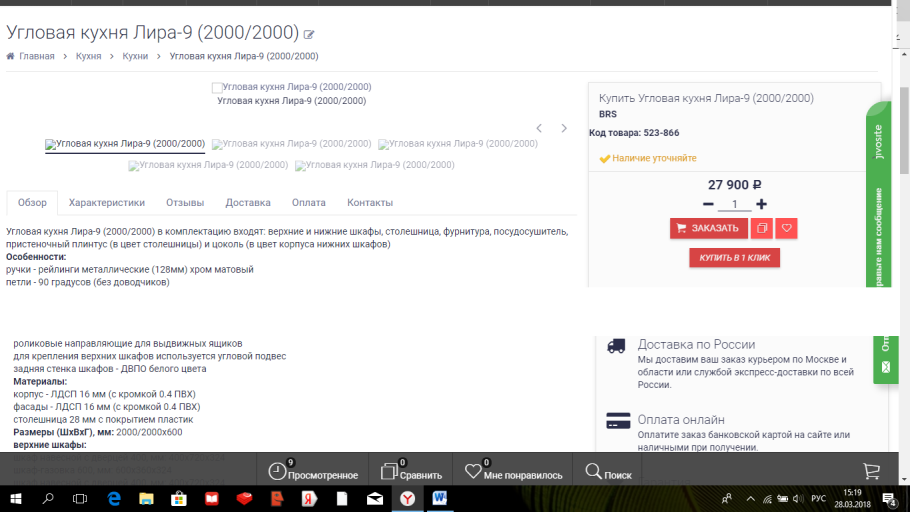Click the edit pencil icon beside product title
This screenshot has width=910, height=512.
click(309, 35)
